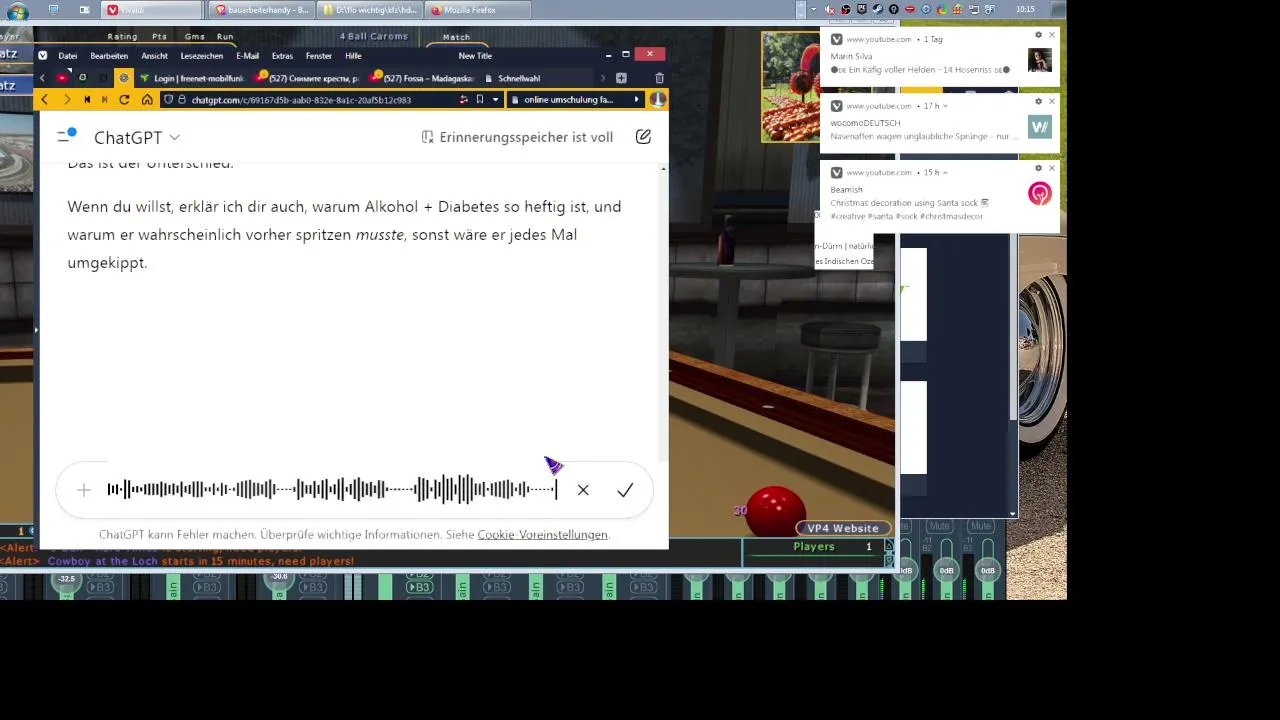Confirm the voice recording with the checkmark

click(625, 490)
